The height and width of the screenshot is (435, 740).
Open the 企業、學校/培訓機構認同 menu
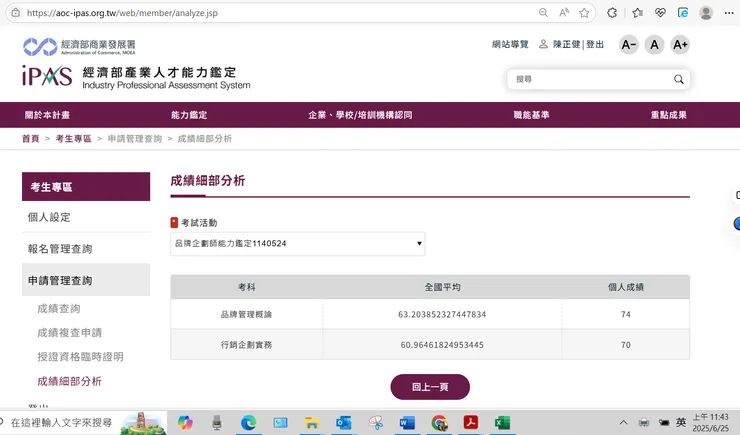[360, 115]
